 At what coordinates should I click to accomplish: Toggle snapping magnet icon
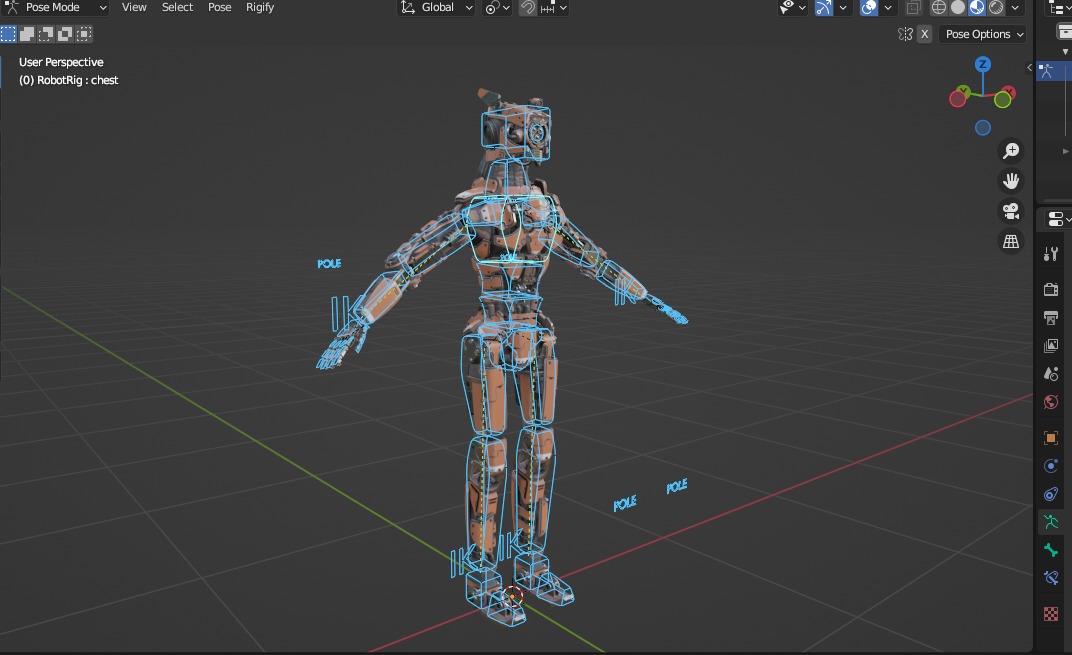528,8
